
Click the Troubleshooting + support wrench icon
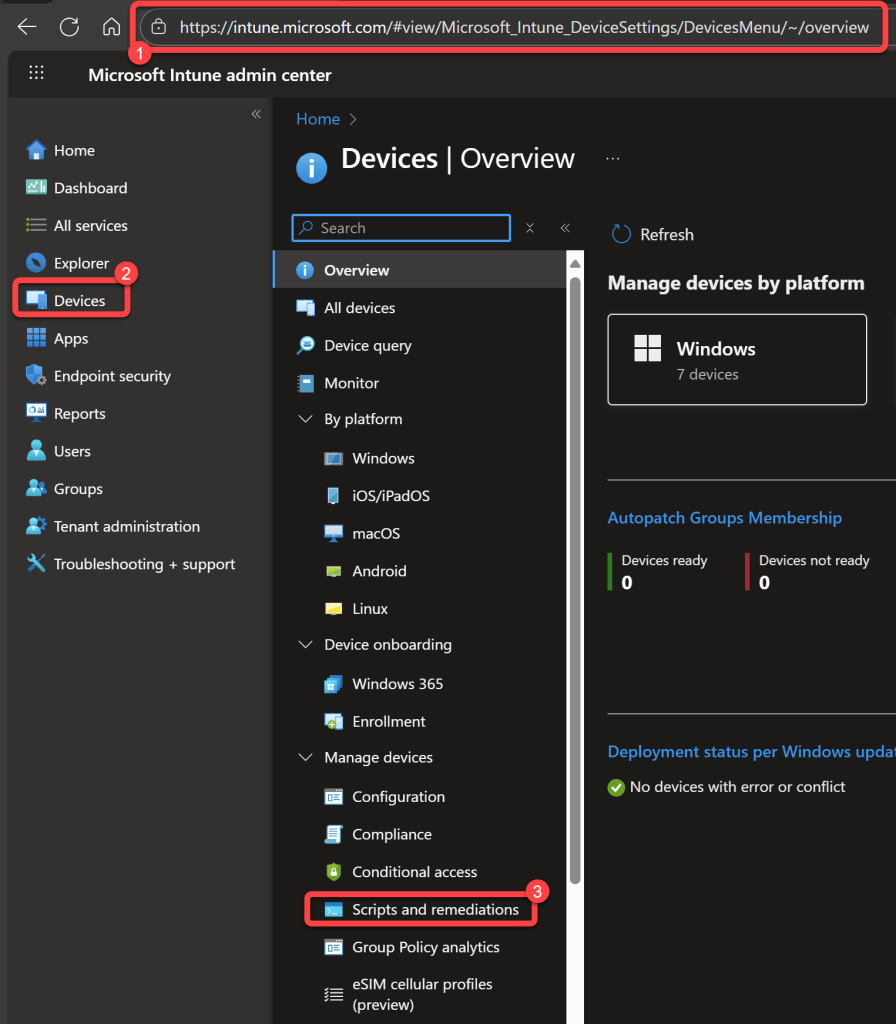37,564
